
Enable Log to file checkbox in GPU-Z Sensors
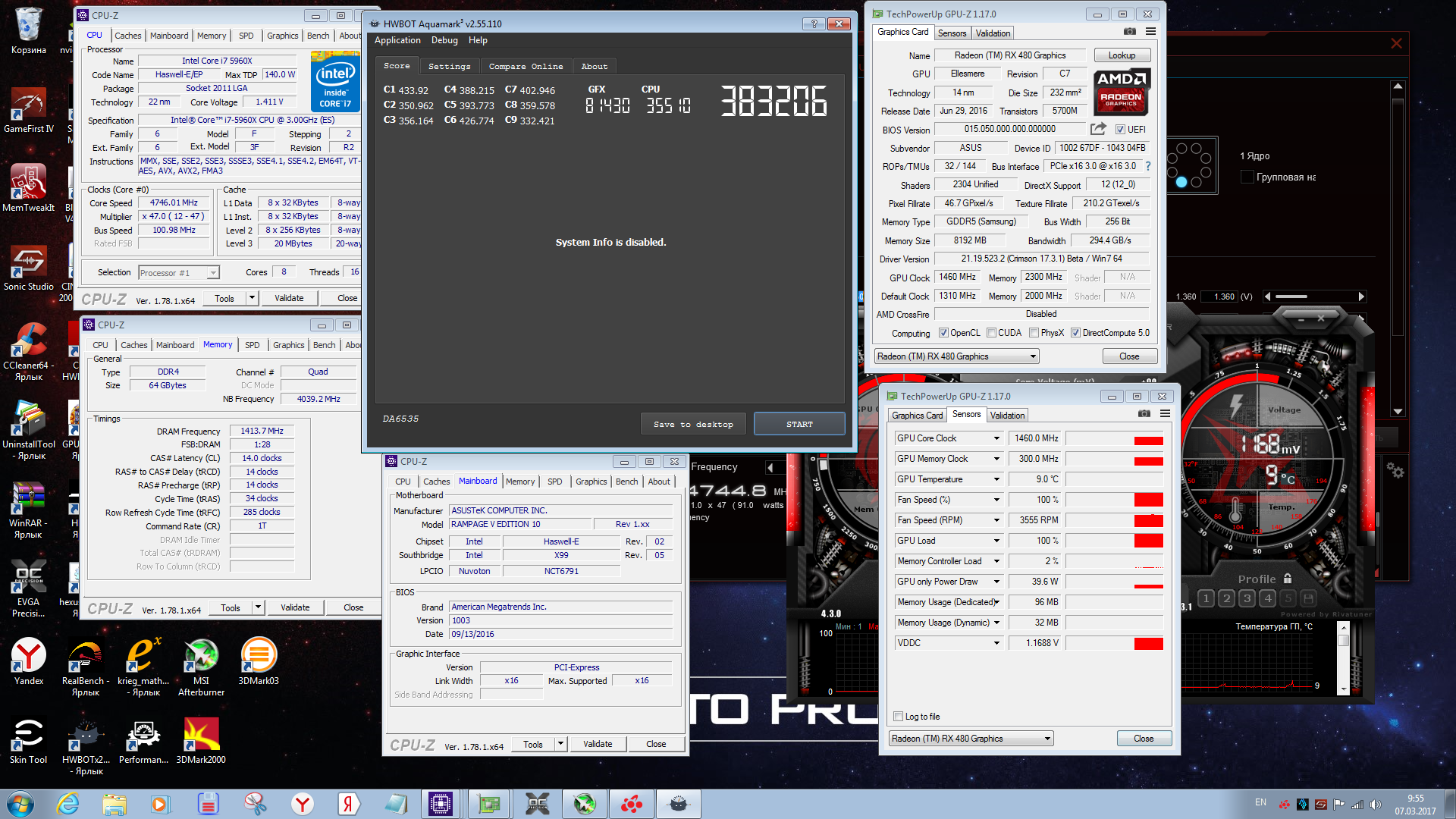899,717
